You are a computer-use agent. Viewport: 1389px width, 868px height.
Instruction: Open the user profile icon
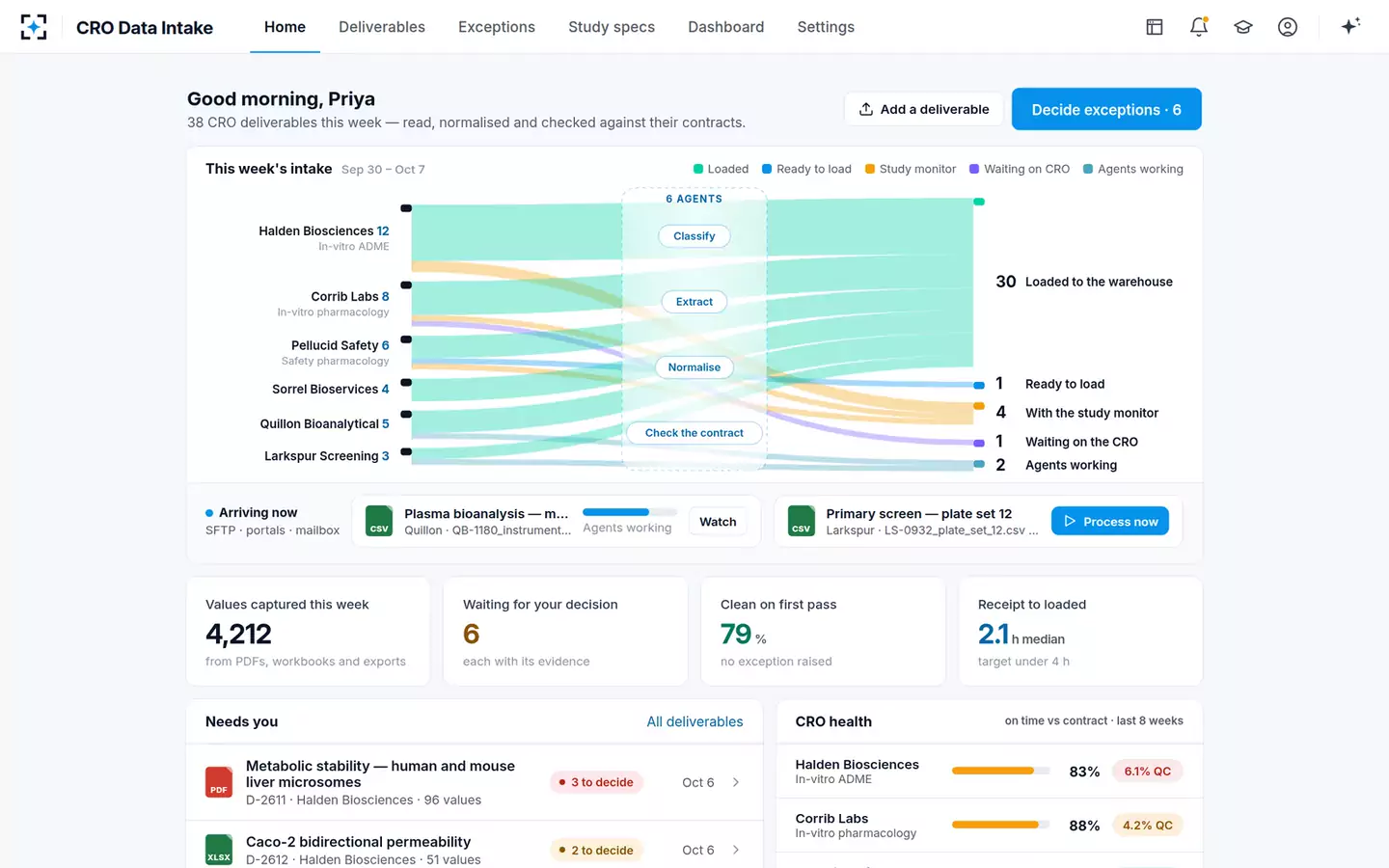coord(1288,27)
